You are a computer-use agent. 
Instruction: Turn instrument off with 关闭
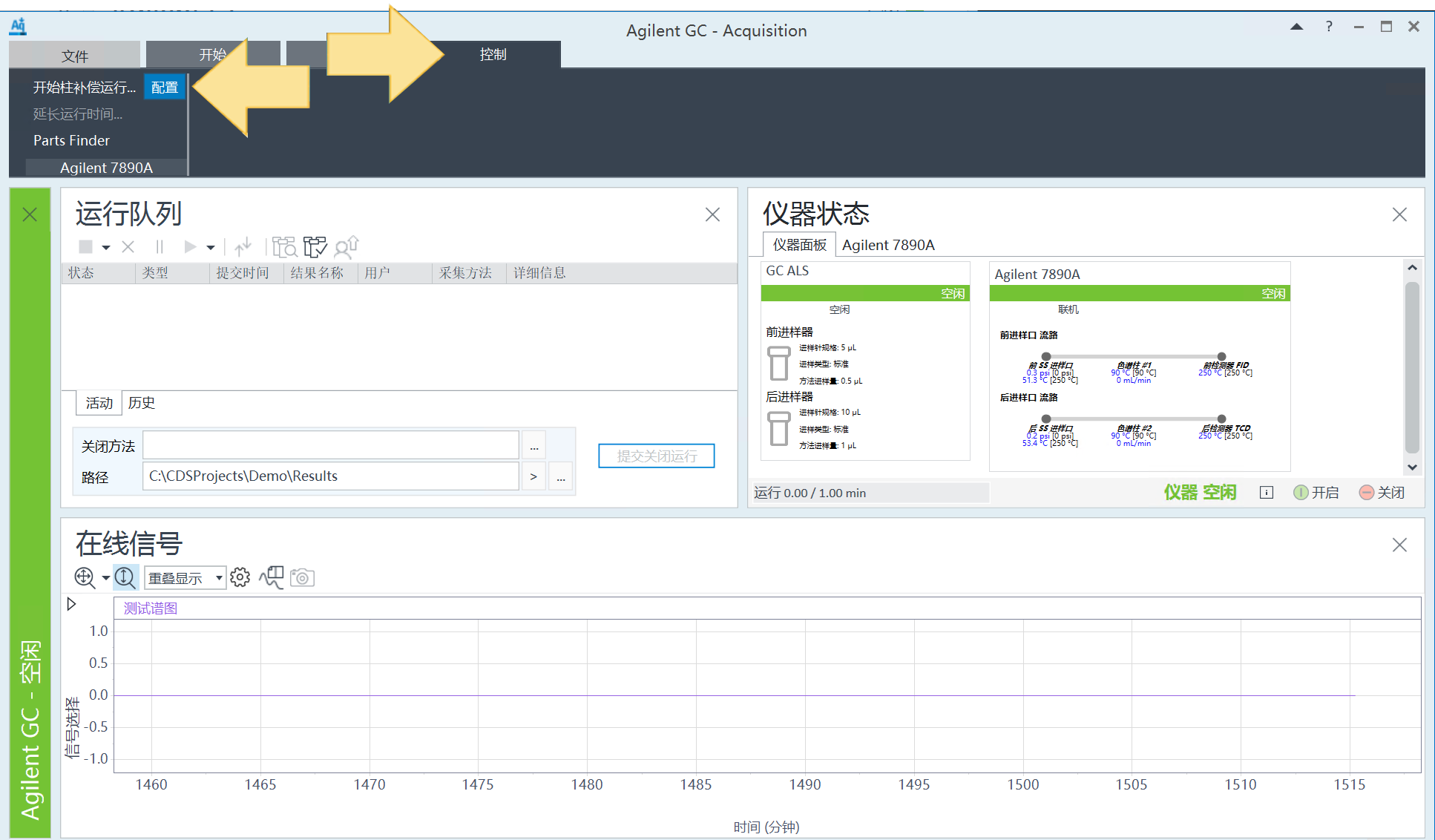point(1382,493)
